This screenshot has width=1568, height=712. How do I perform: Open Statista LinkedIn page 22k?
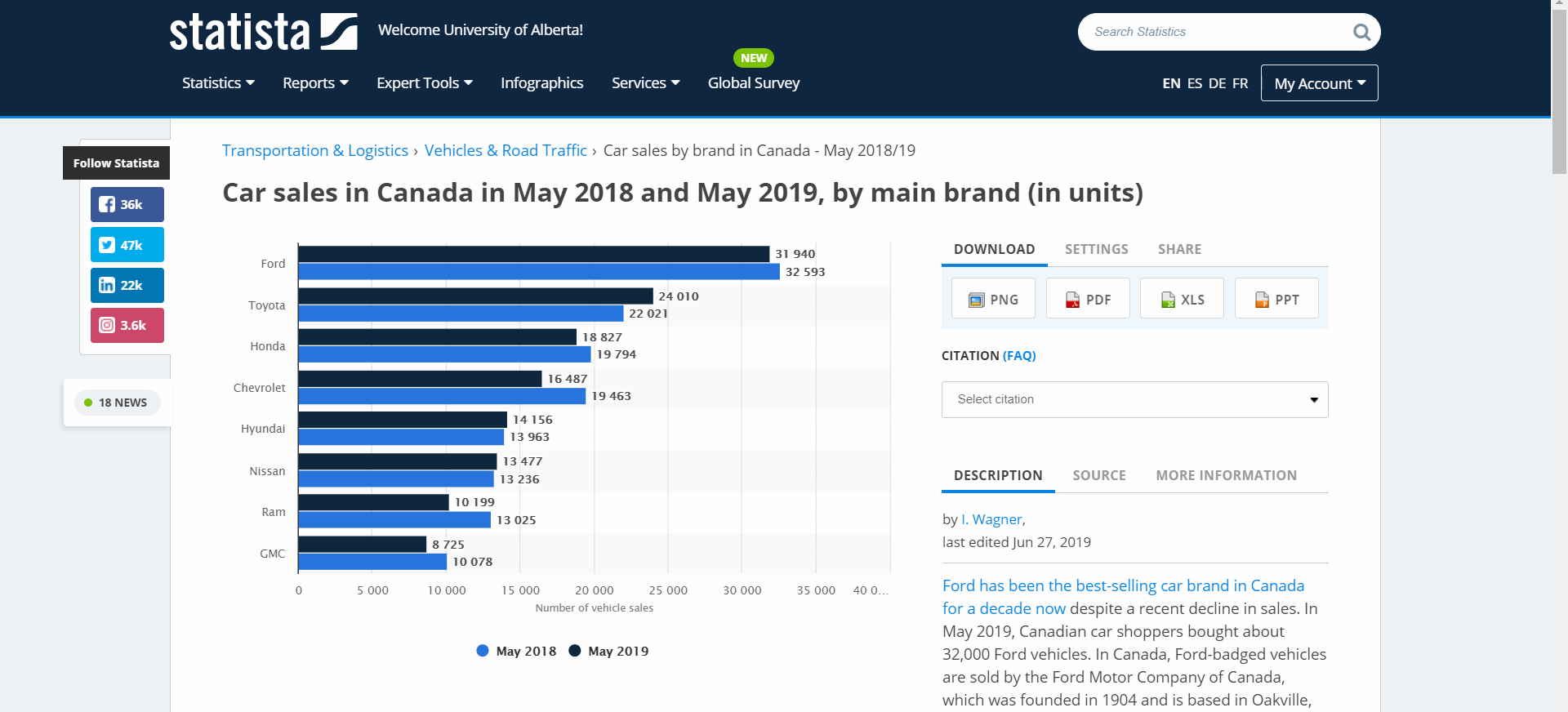click(x=127, y=285)
